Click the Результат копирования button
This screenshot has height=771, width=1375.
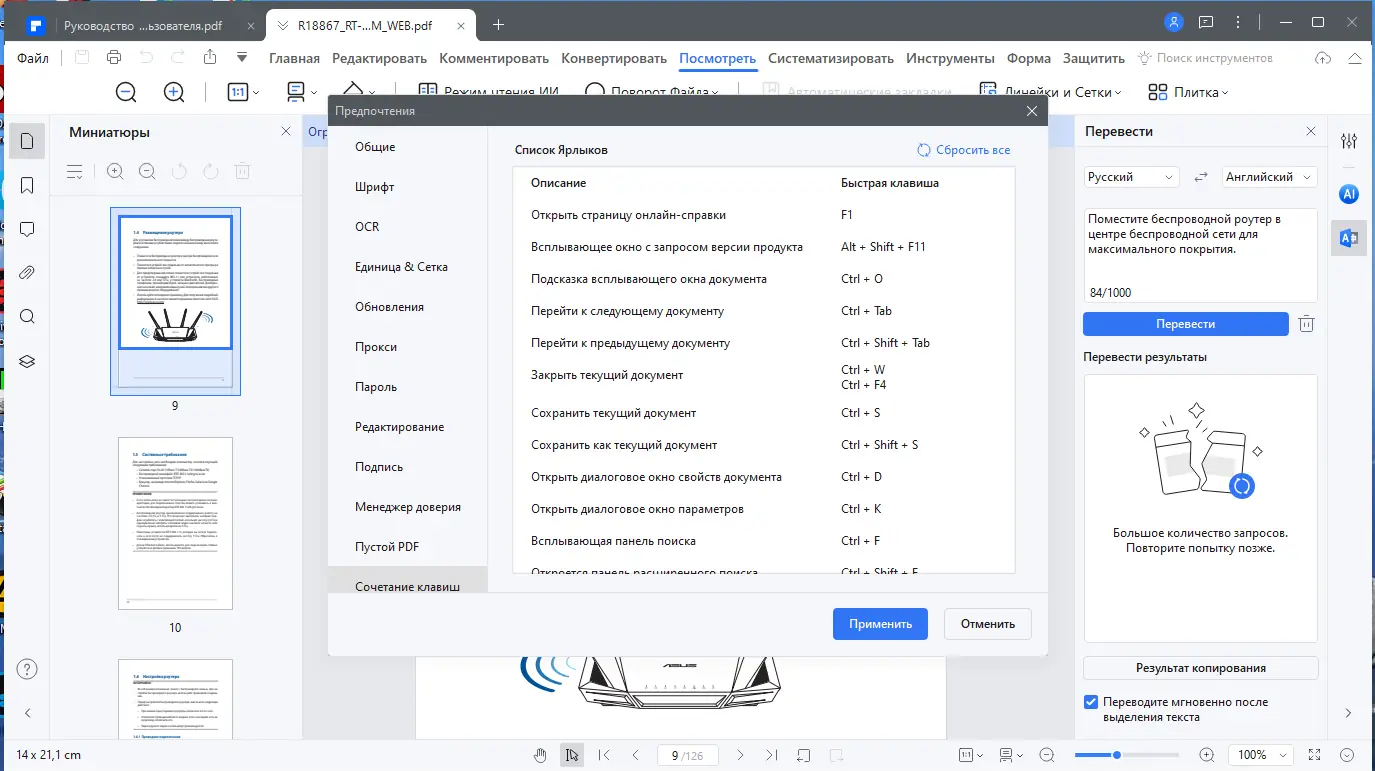click(1201, 668)
